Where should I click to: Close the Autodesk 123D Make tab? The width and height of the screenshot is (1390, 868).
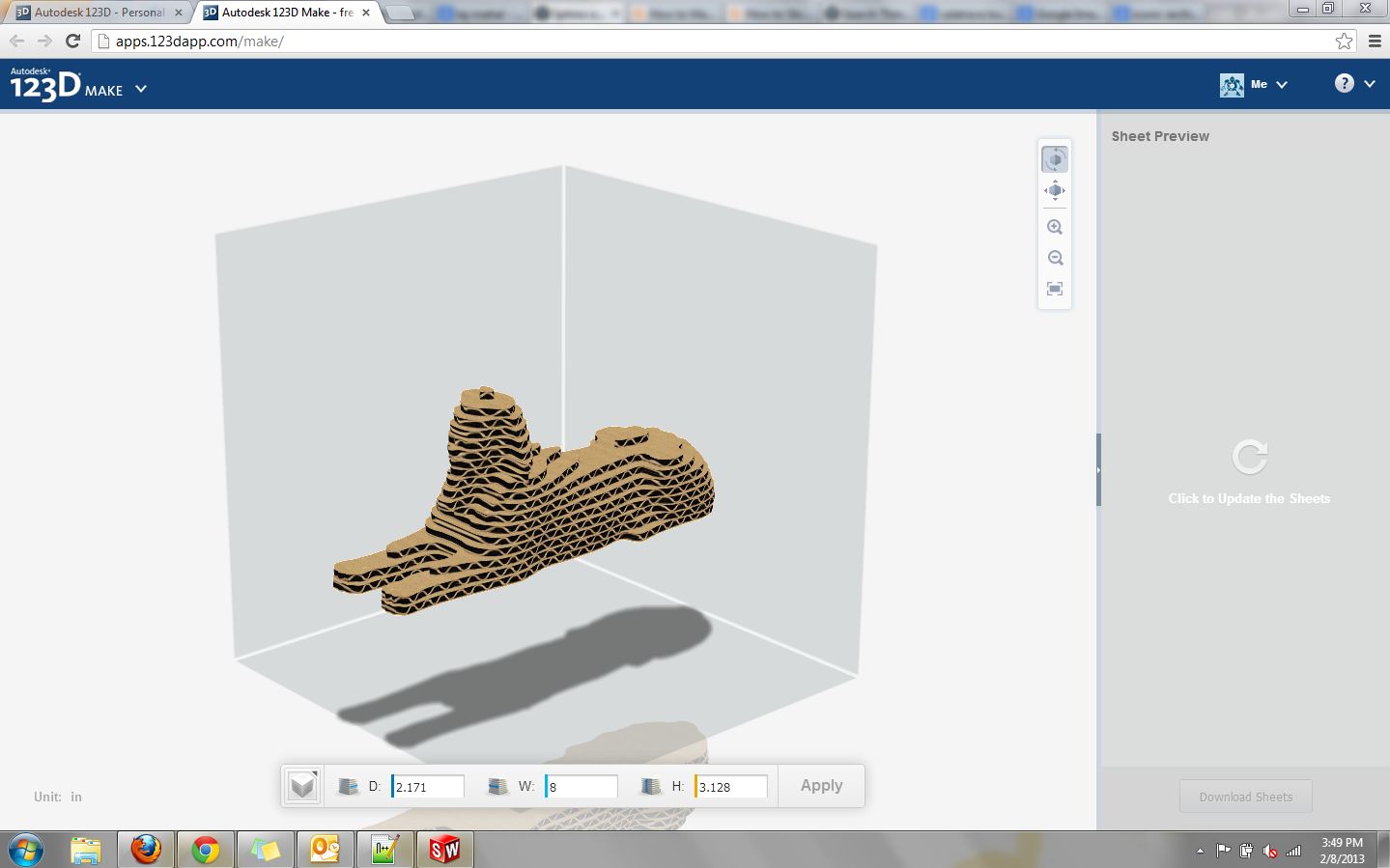point(366,13)
